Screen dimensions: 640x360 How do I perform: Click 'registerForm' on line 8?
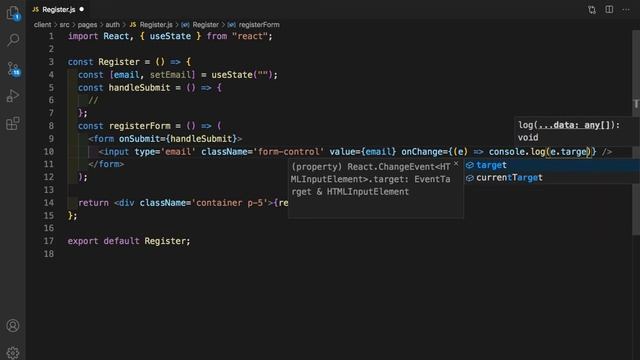point(140,126)
